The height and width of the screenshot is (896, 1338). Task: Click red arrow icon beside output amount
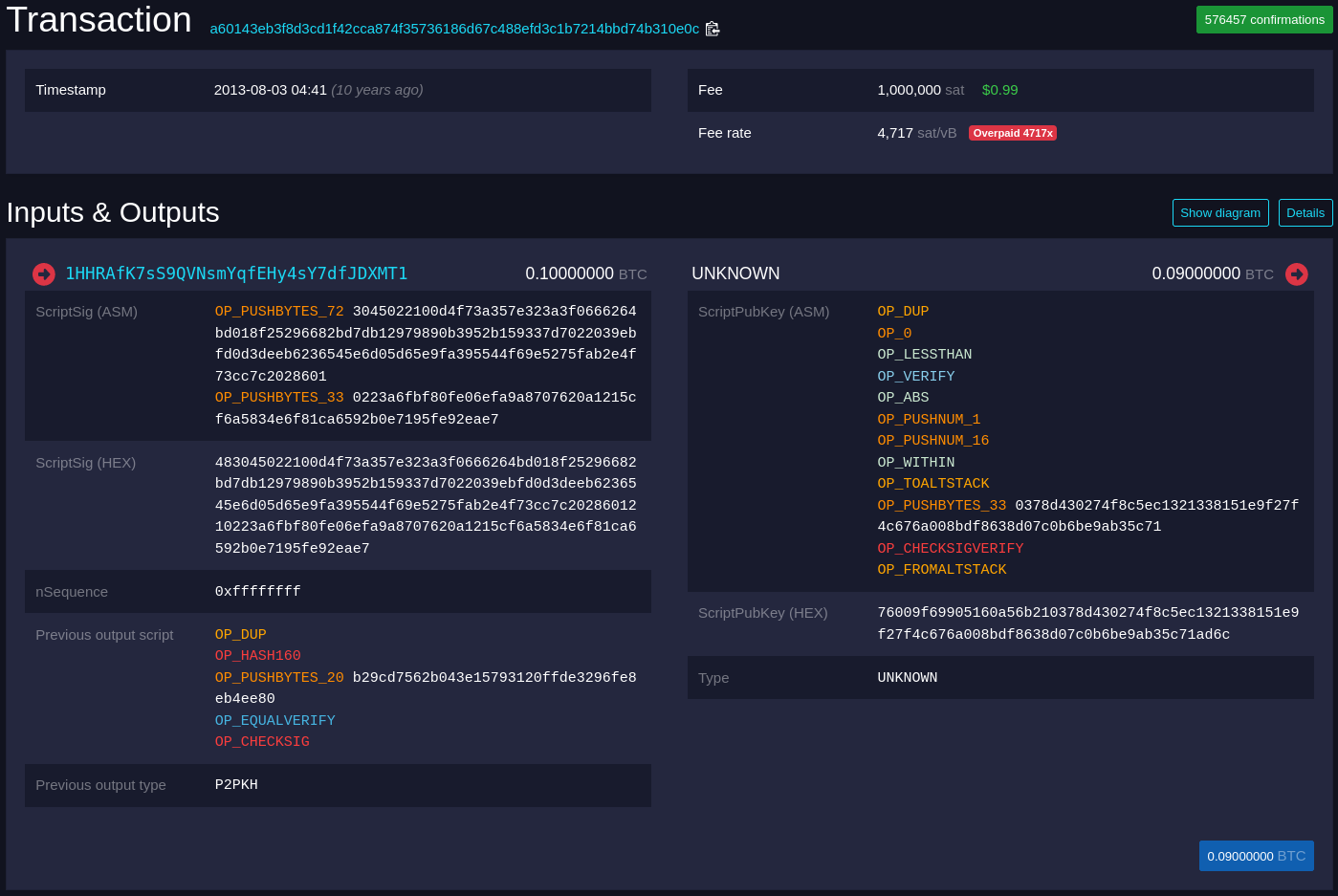pyautogui.click(x=1296, y=274)
